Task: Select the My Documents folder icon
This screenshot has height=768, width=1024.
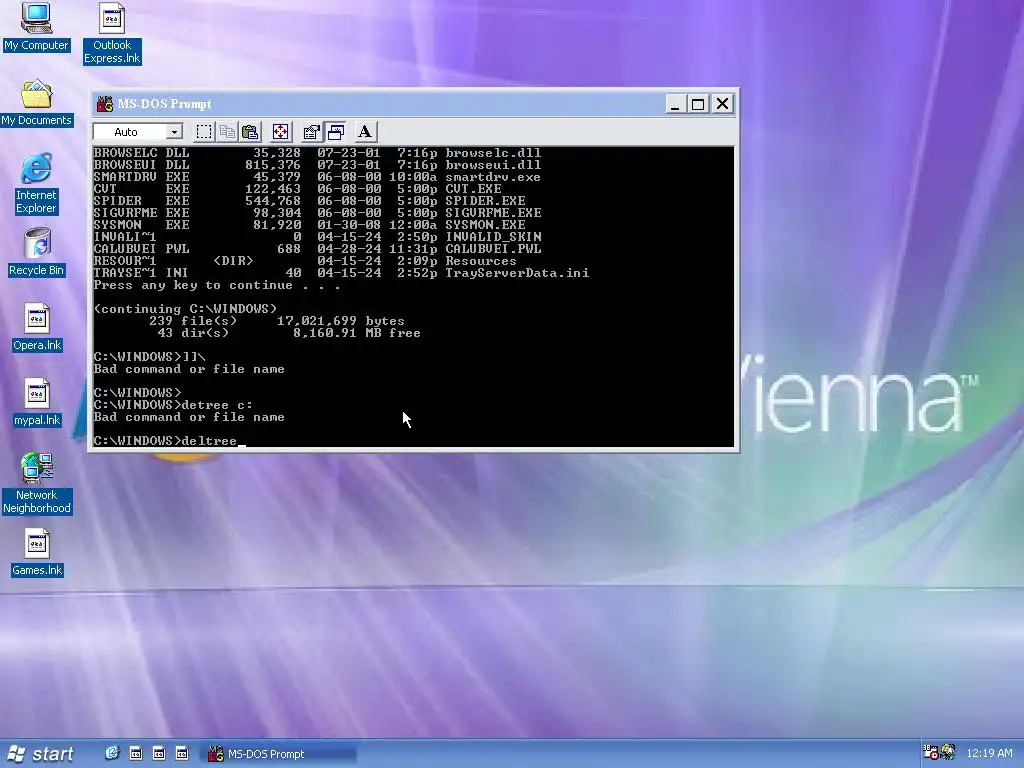Action: [36, 103]
